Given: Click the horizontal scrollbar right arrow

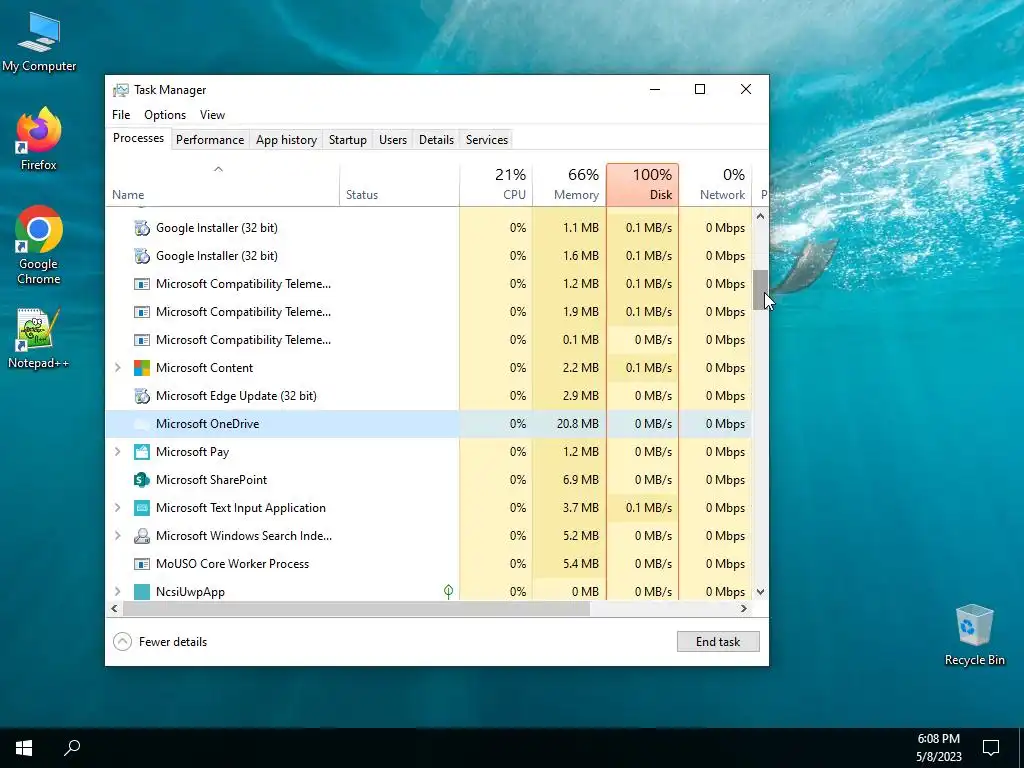Looking at the screenshot, I should 744,609.
